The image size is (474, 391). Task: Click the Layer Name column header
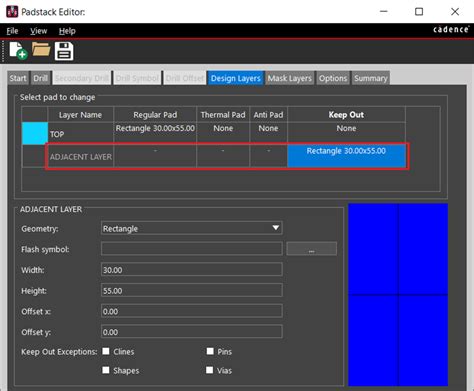(80, 115)
